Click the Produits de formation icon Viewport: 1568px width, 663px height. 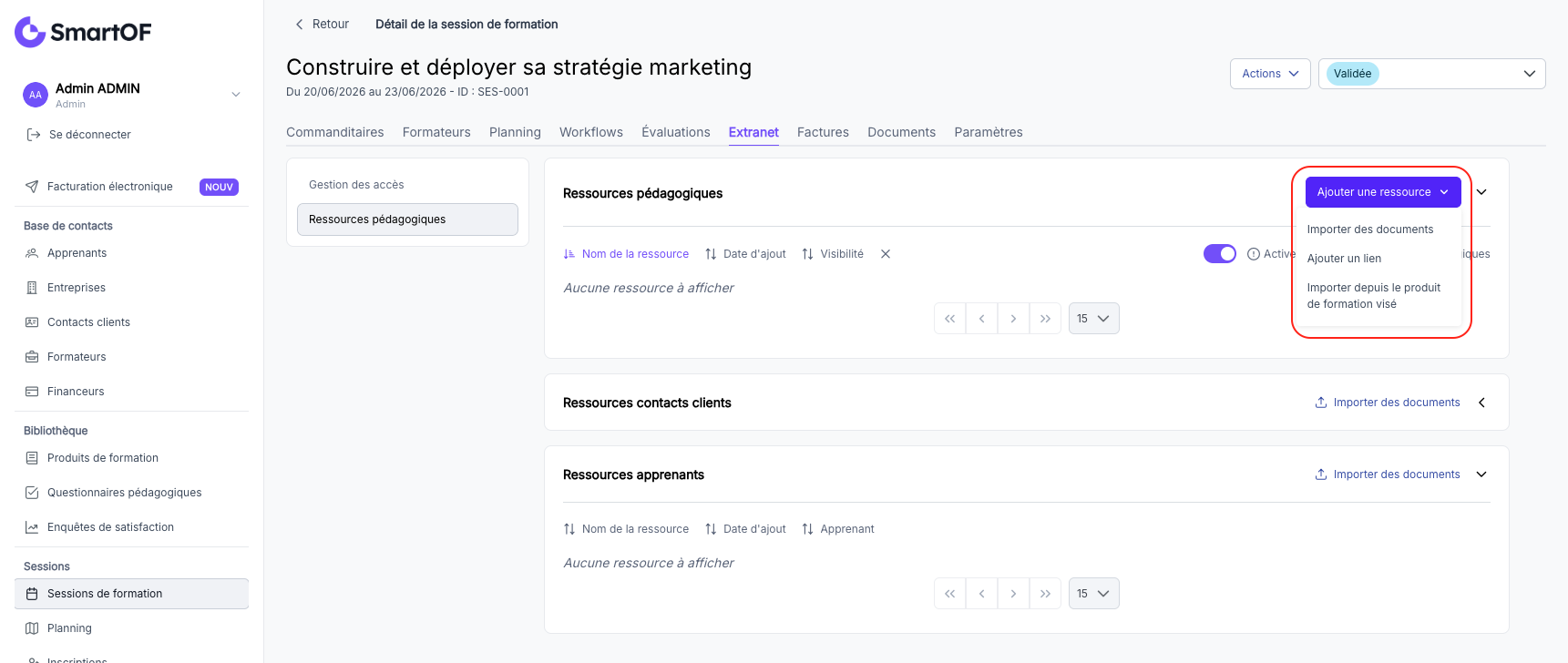coord(32,458)
